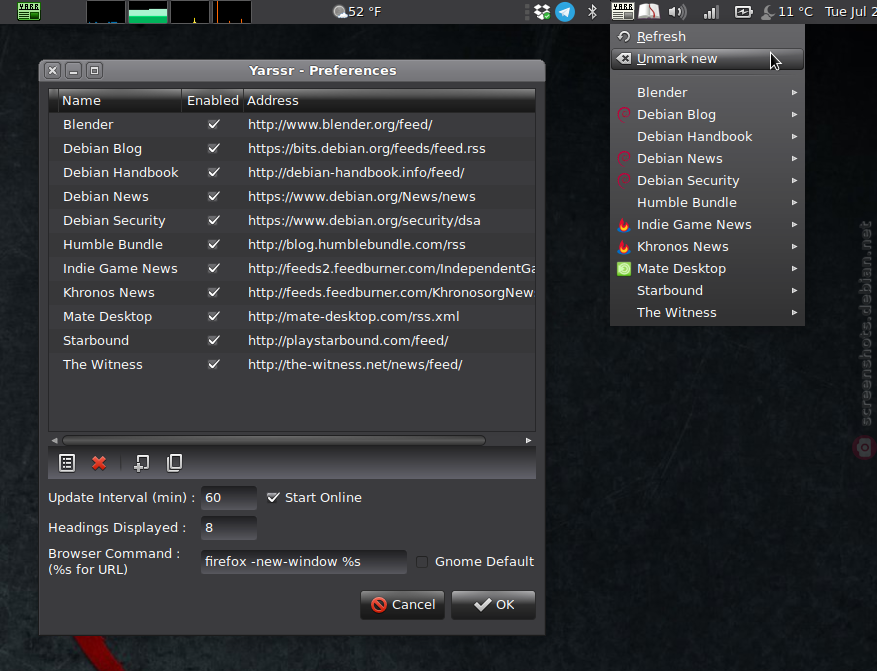Click the 52 °F weather applet
This screenshot has width=877, height=671.
[357, 12]
